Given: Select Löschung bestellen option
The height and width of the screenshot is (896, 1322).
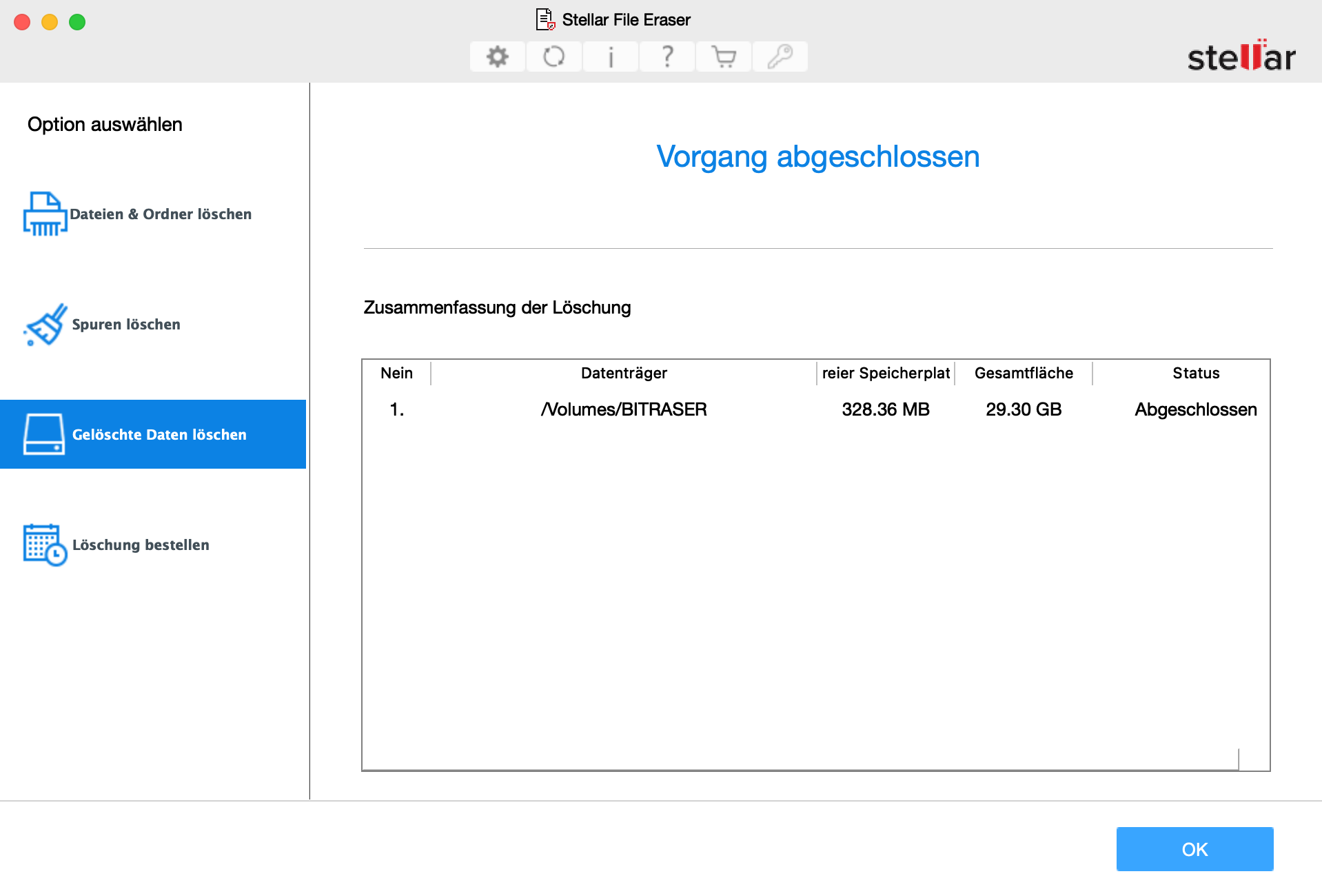Looking at the screenshot, I should [153, 544].
